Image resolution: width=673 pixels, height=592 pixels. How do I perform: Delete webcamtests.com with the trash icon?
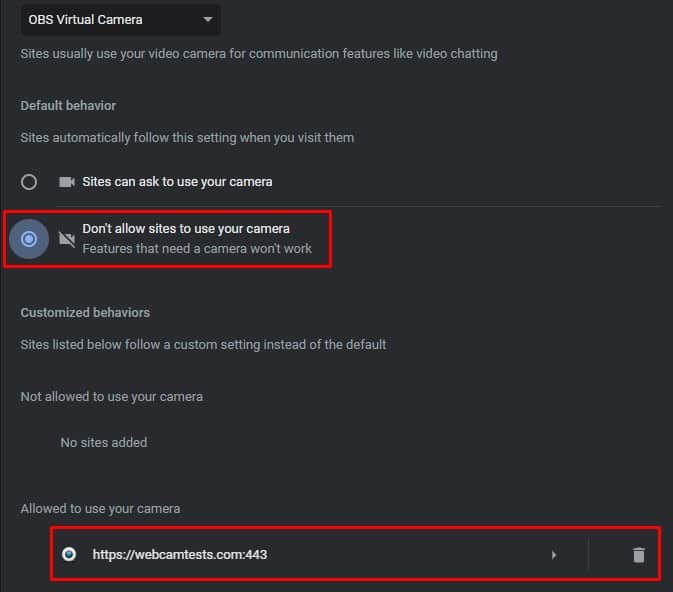click(x=639, y=554)
